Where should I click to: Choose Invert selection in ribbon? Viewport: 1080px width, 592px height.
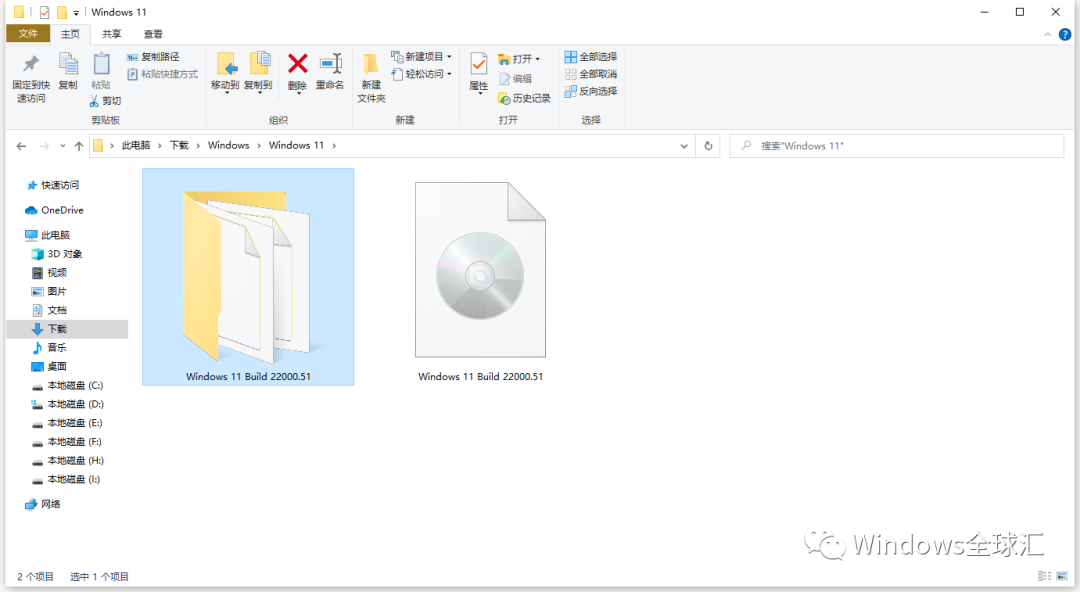coord(591,91)
